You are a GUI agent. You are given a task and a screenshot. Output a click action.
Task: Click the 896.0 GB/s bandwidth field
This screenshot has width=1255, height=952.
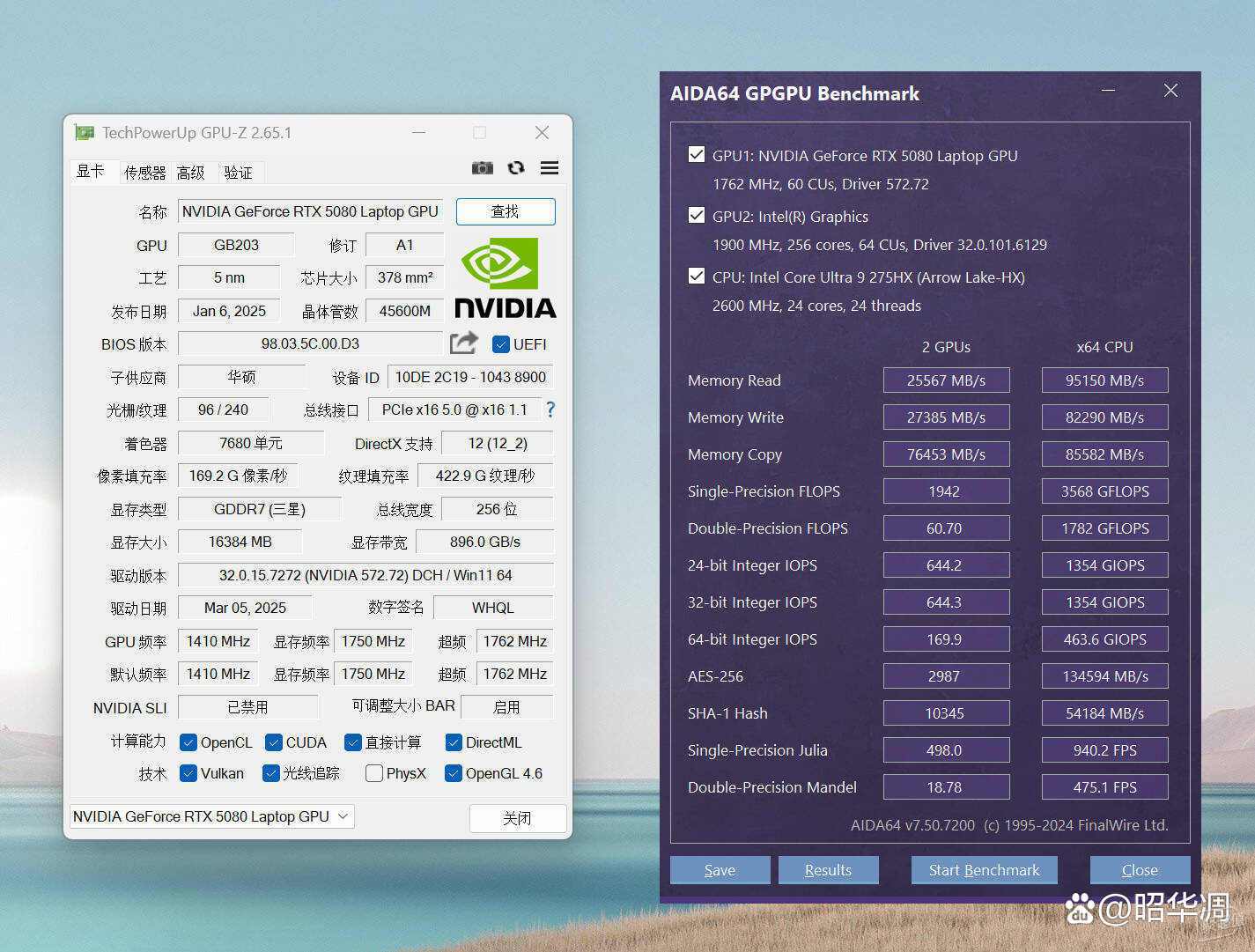pyautogui.click(x=484, y=542)
